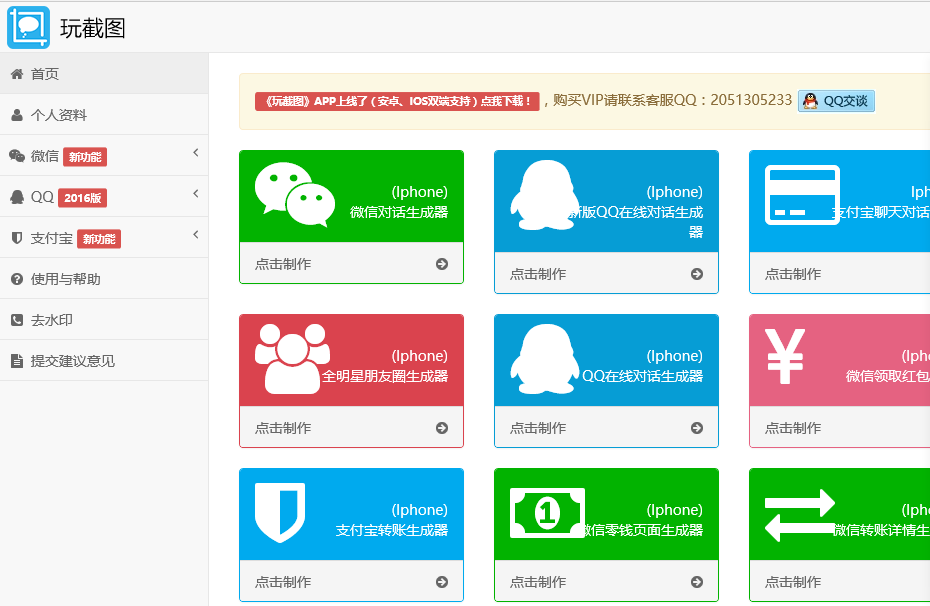Click the arrow icon in 新版QQ在线对话生成器 footer
930x606 pixels.
(x=697, y=274)
